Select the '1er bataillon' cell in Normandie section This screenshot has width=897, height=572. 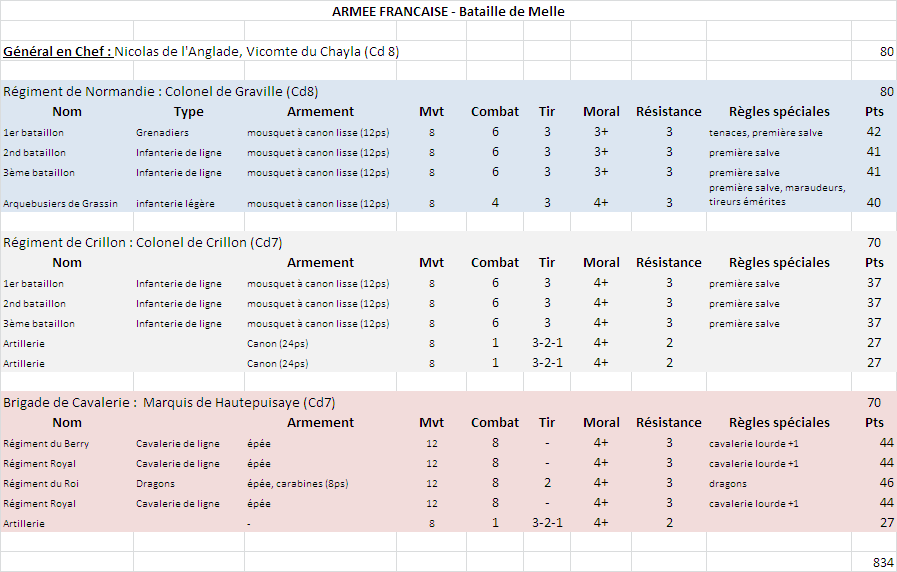click(33, 133)
